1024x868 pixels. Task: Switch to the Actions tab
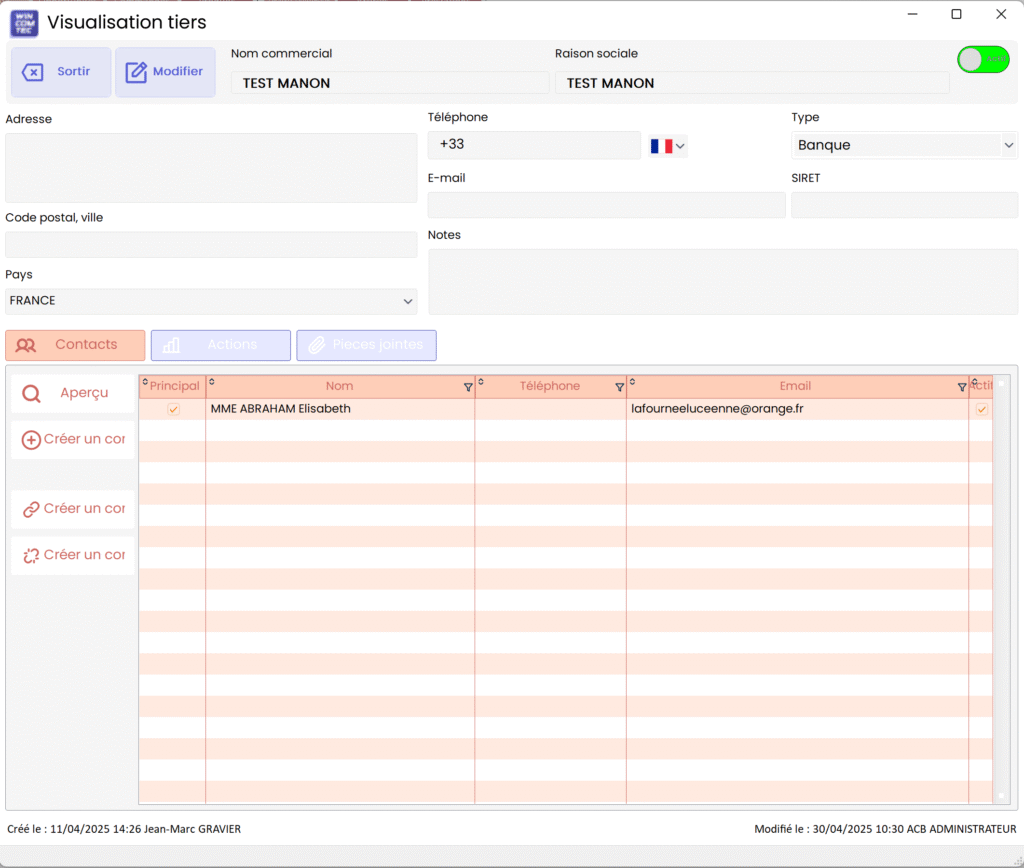221,345
